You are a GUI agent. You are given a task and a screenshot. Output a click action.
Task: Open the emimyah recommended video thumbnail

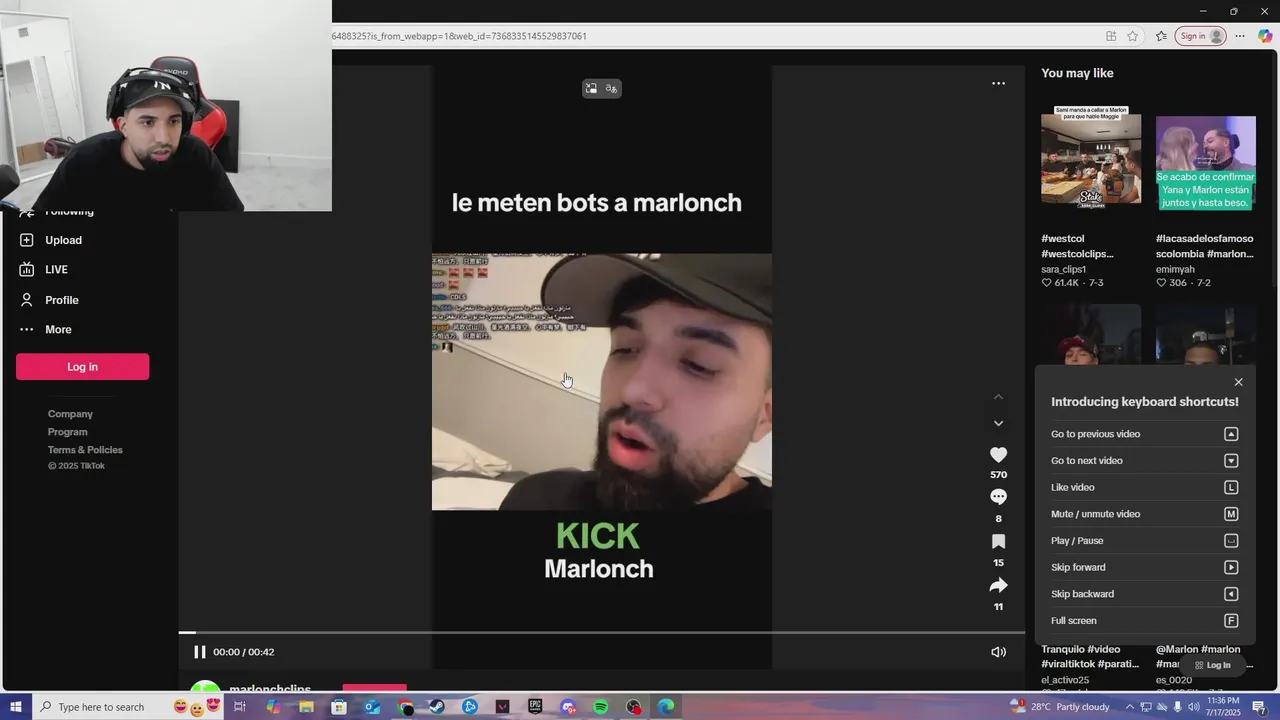(1206, 163)
